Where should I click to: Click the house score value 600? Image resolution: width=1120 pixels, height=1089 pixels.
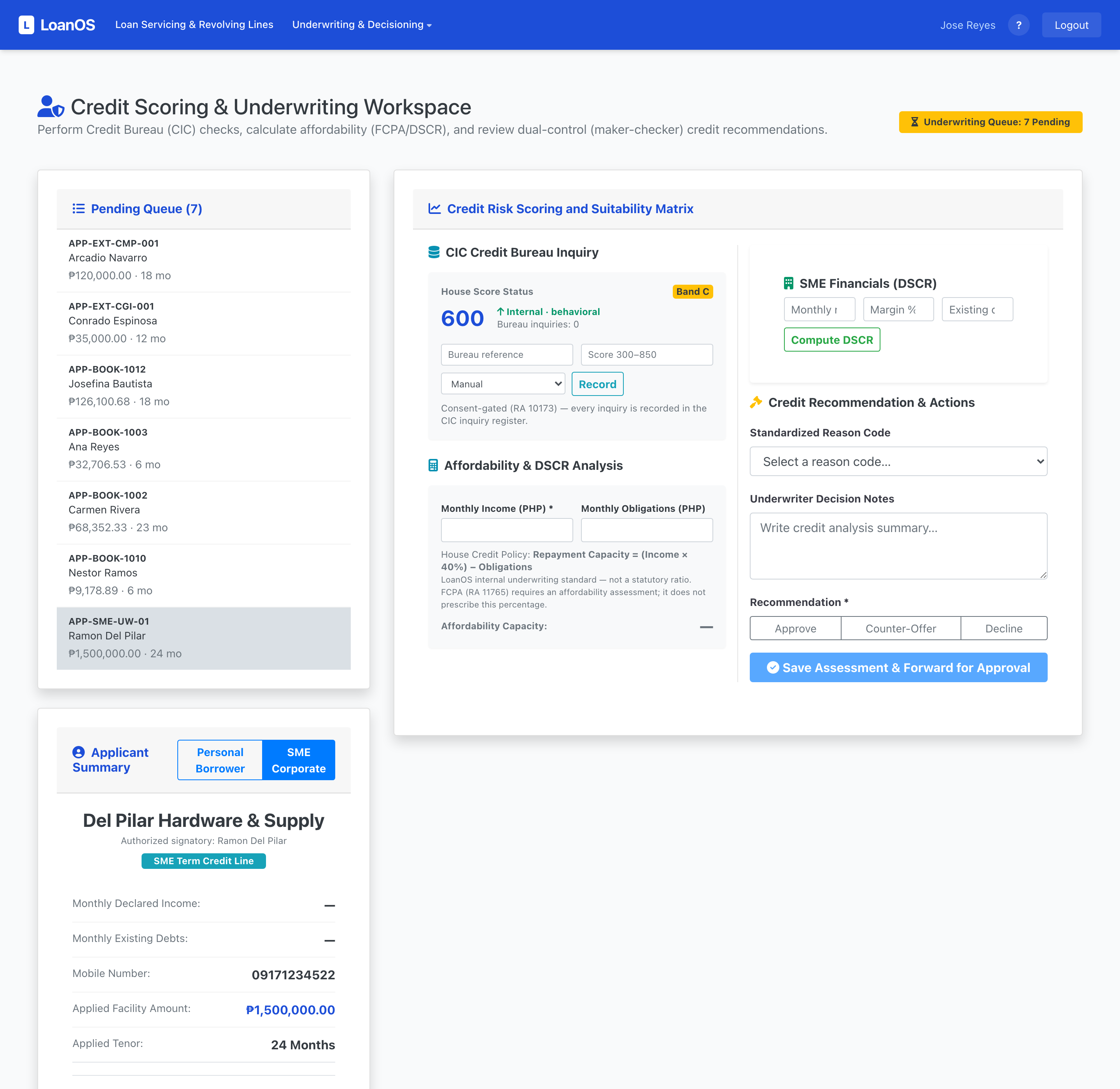[462, 318]
